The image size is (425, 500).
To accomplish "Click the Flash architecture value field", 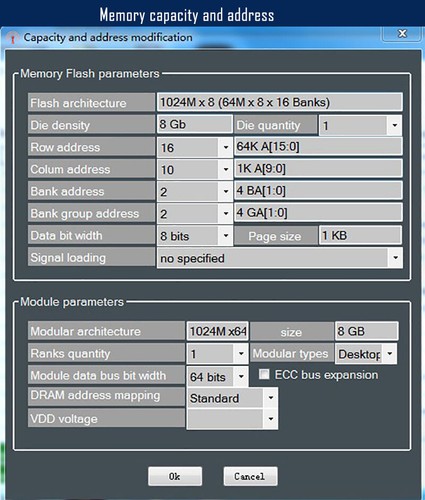I will click(280, 102).
